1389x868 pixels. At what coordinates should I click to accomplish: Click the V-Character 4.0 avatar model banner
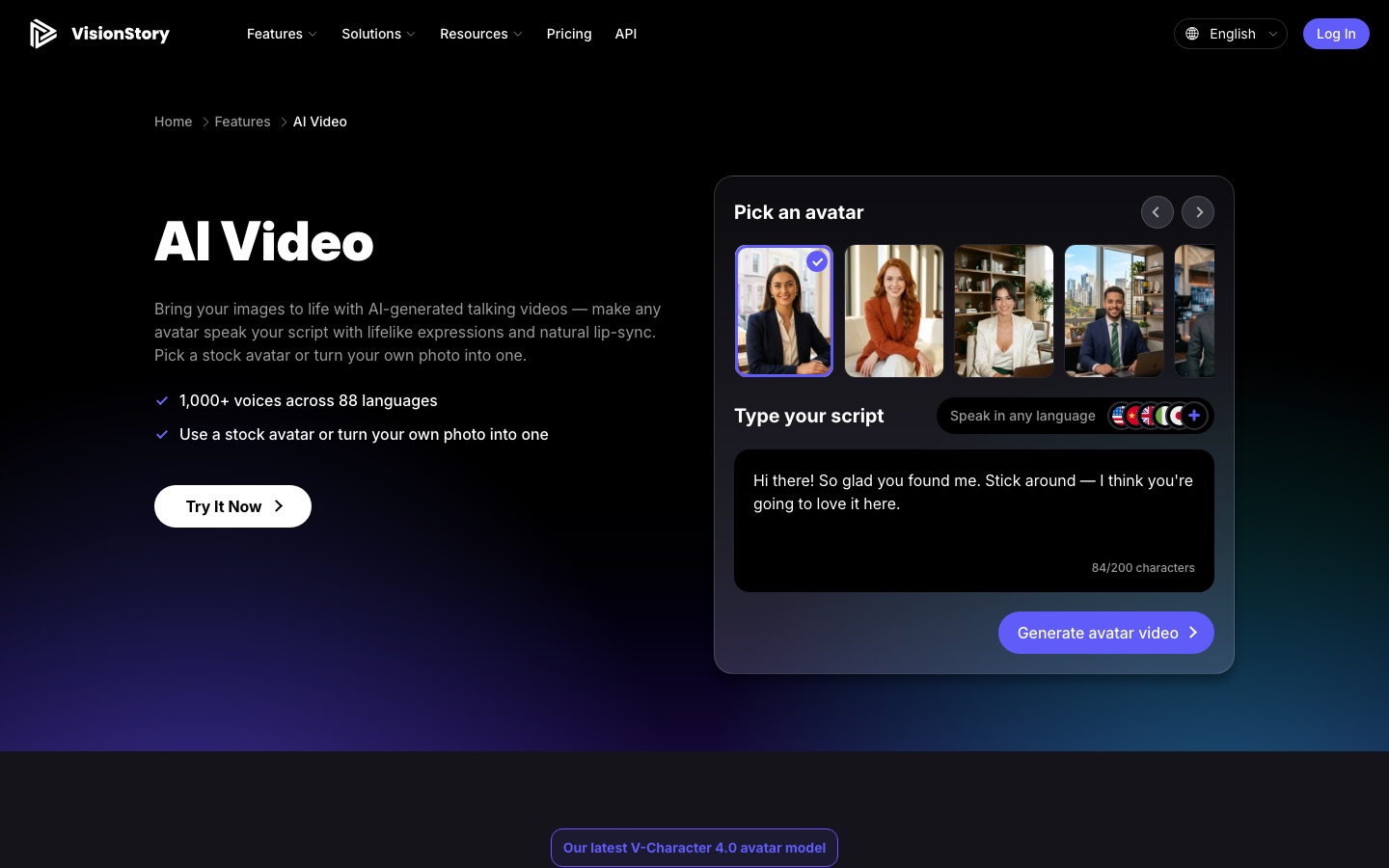coord(694,848)
